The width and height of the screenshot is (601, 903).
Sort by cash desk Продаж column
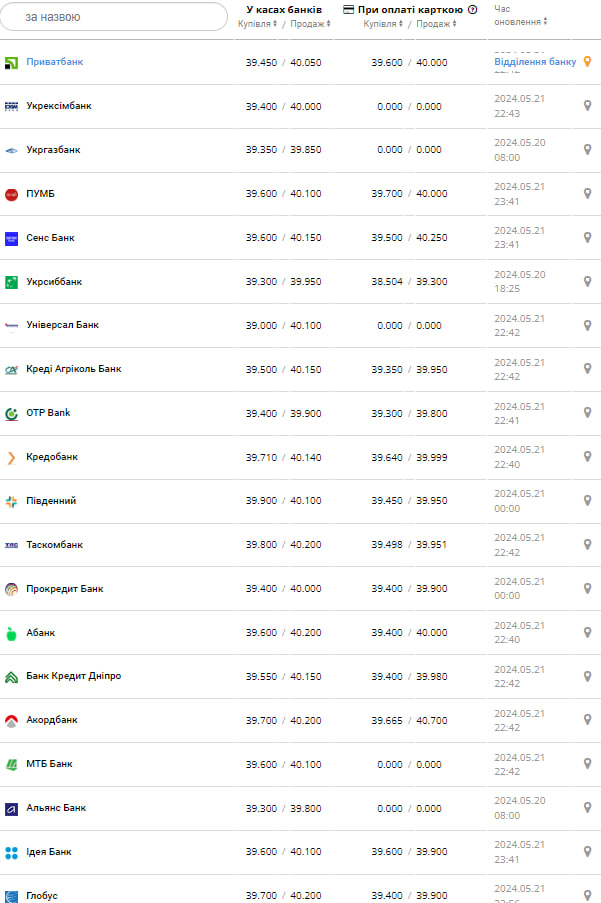click(x=310, y=24)
